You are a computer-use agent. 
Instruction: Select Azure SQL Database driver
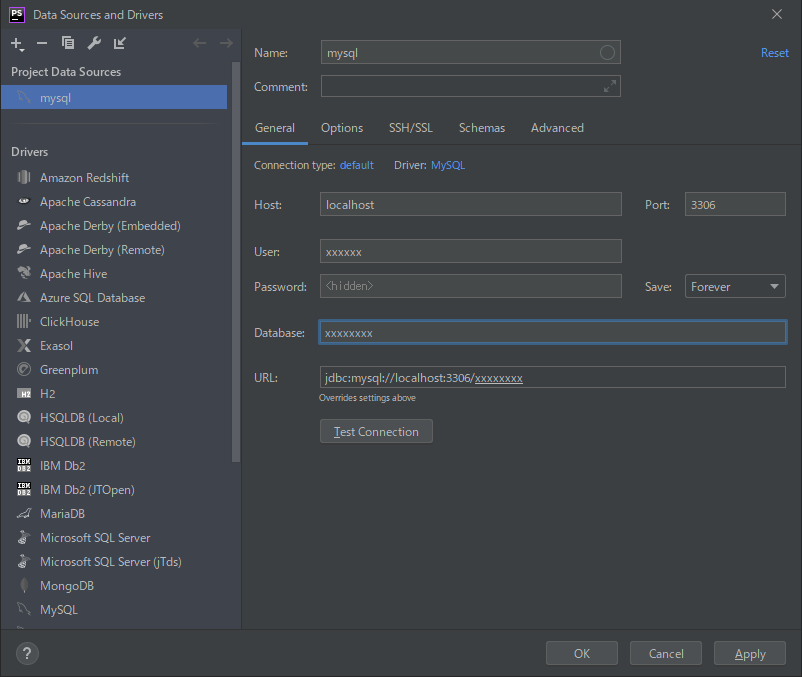(x=114, y=298)
